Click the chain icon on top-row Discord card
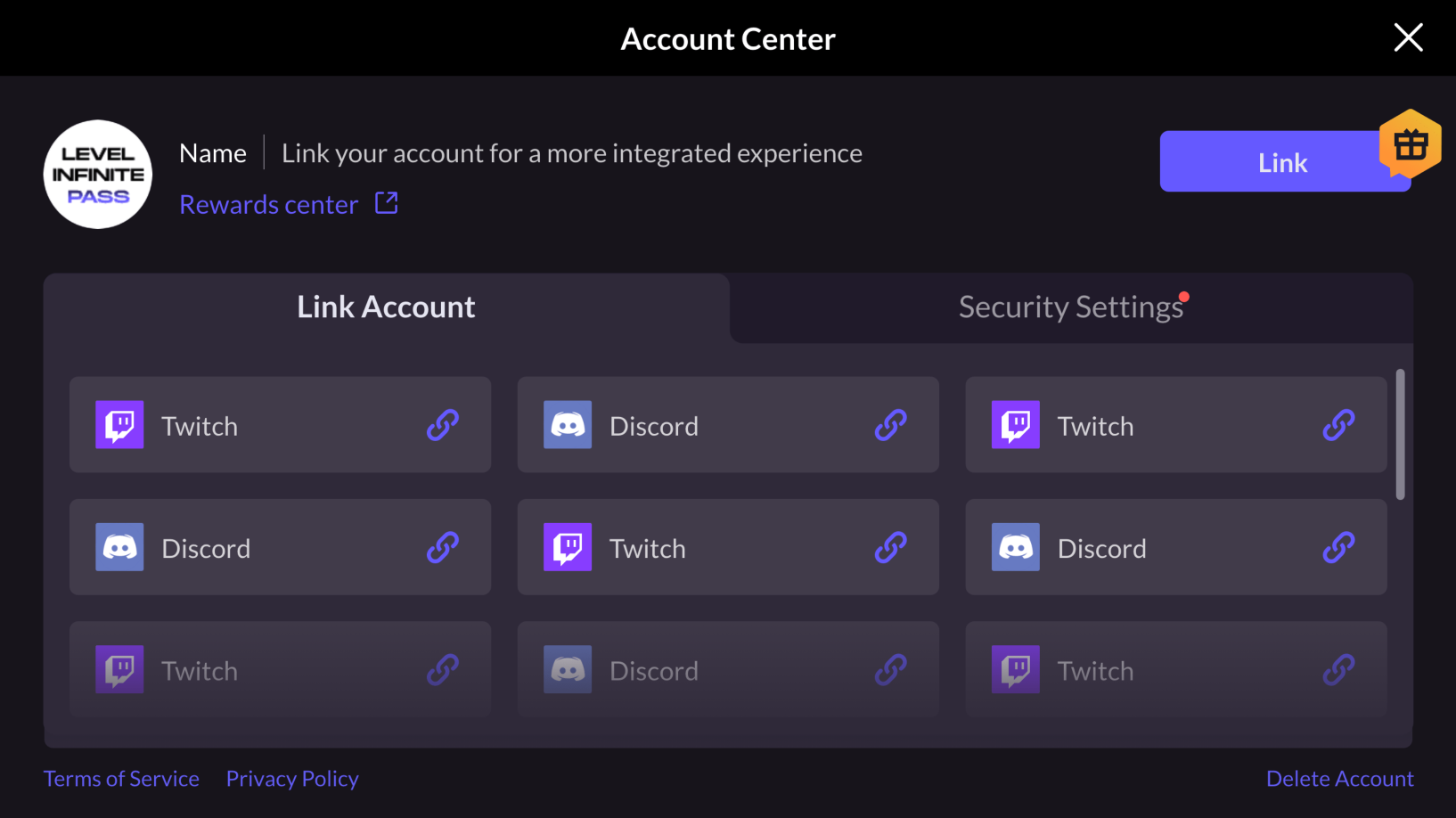This screenshot has height=818, width=1456. (x=890, y=425)
